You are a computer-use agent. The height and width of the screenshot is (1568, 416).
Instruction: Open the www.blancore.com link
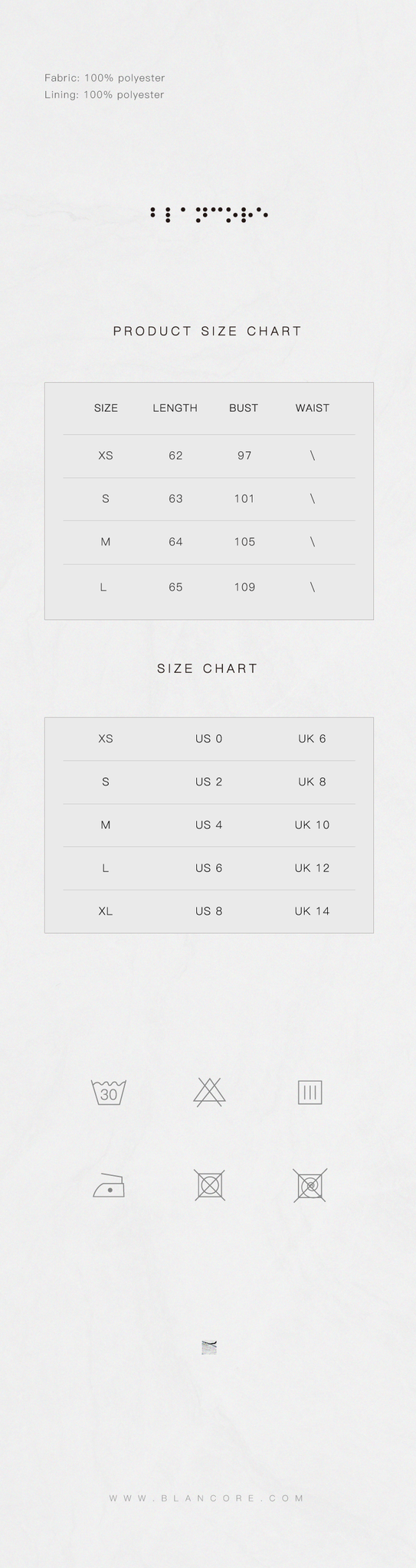(207, 1498)
